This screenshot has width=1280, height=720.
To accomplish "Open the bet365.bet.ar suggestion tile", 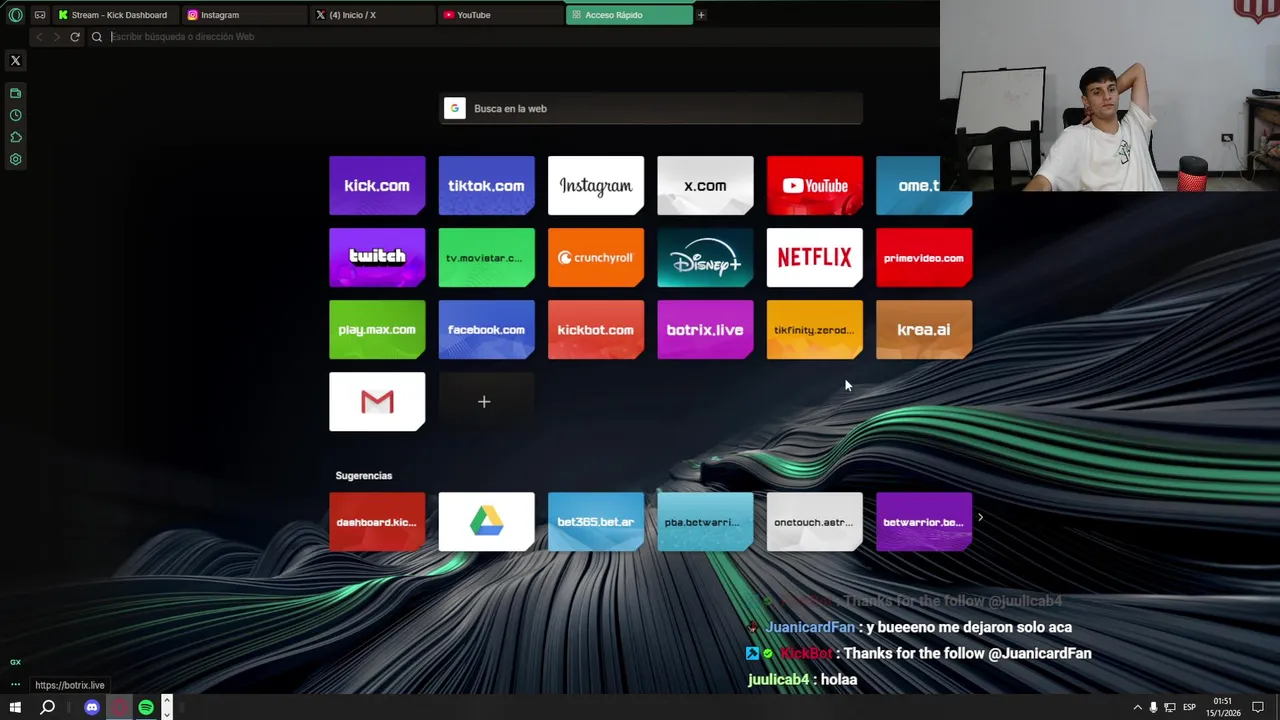I will pyautogui.click(x=596, y=522).
